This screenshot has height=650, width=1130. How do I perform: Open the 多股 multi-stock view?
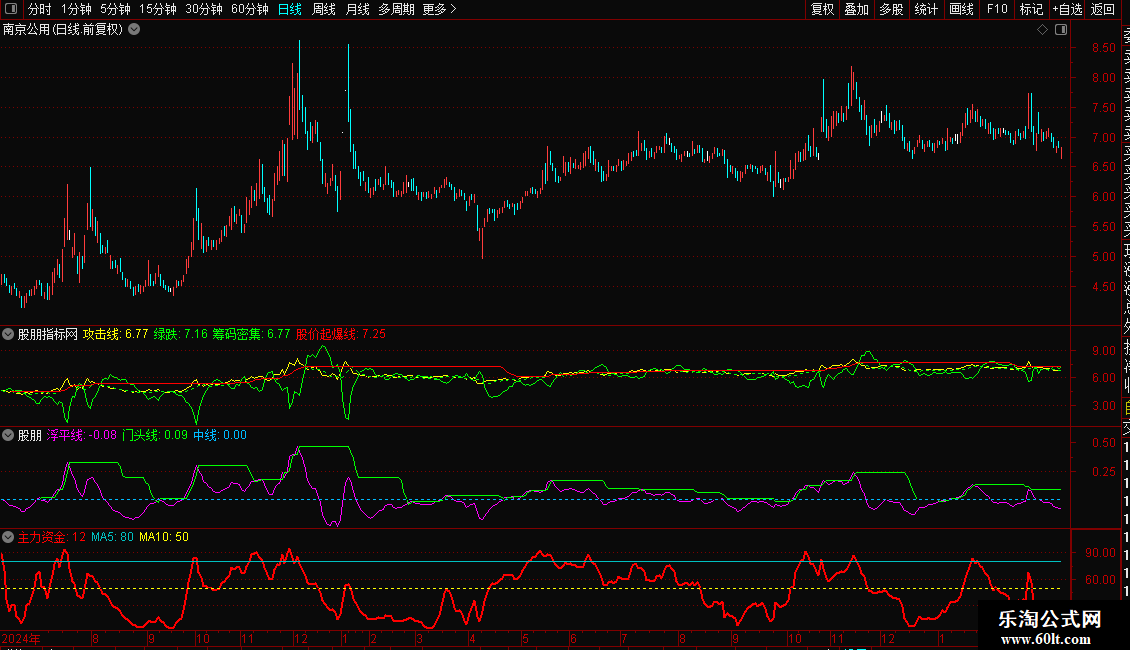(891, 9)
